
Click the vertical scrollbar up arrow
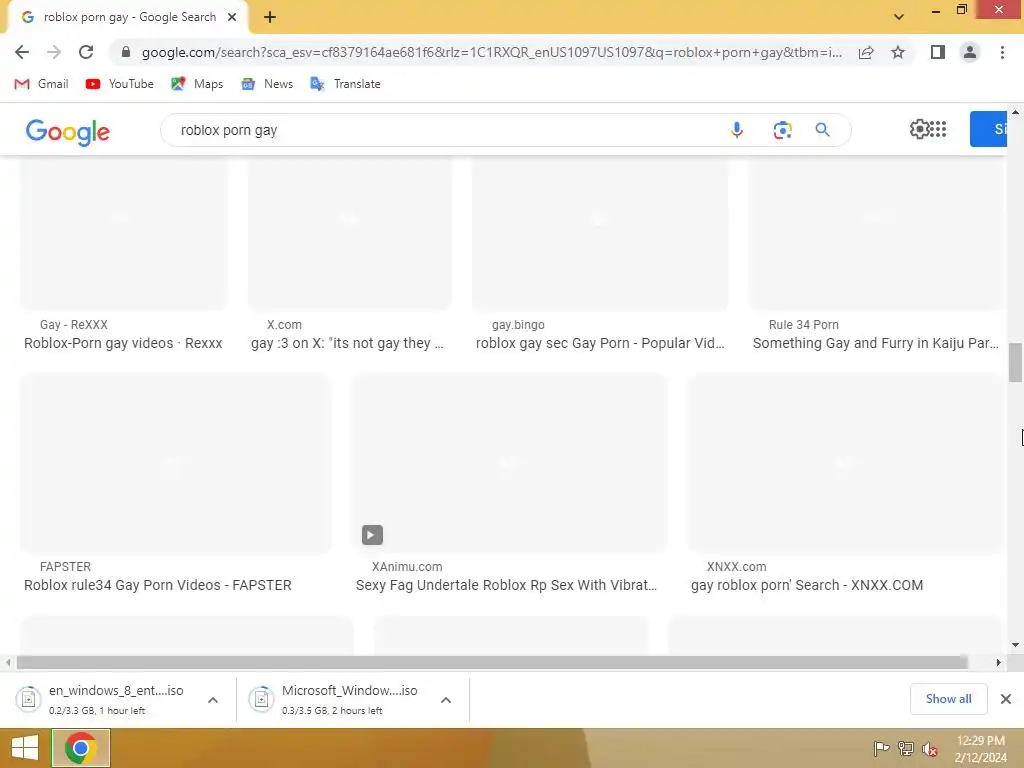tap(1015, 112)
